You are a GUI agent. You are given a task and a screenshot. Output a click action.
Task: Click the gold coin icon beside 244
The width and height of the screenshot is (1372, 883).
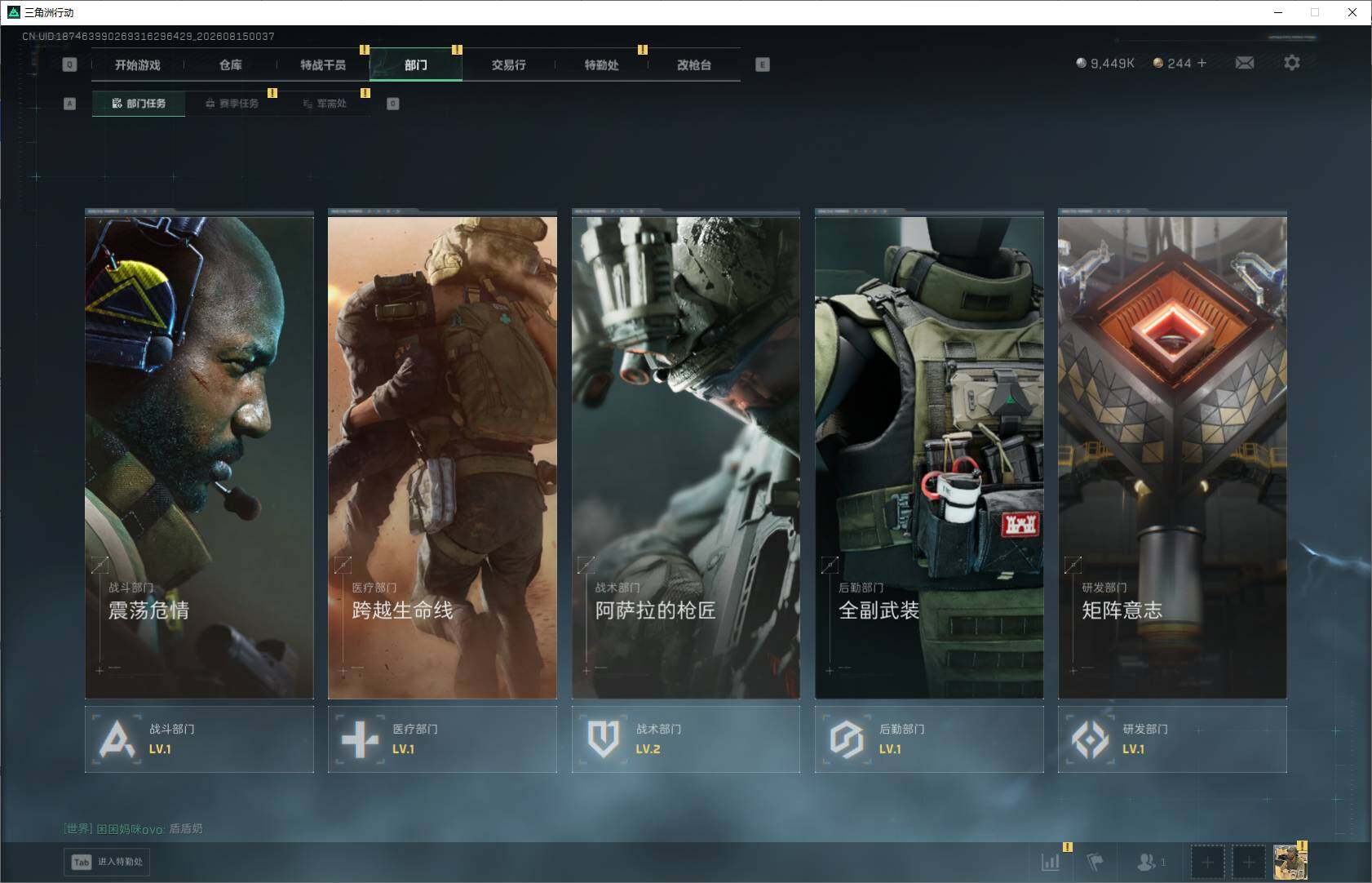(1157, 63)
